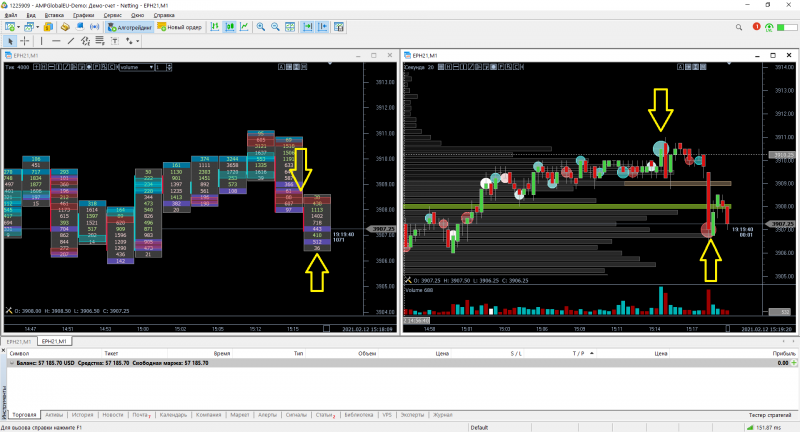Open the Графики menu
800x432 pixels.
tap(84, 15)
